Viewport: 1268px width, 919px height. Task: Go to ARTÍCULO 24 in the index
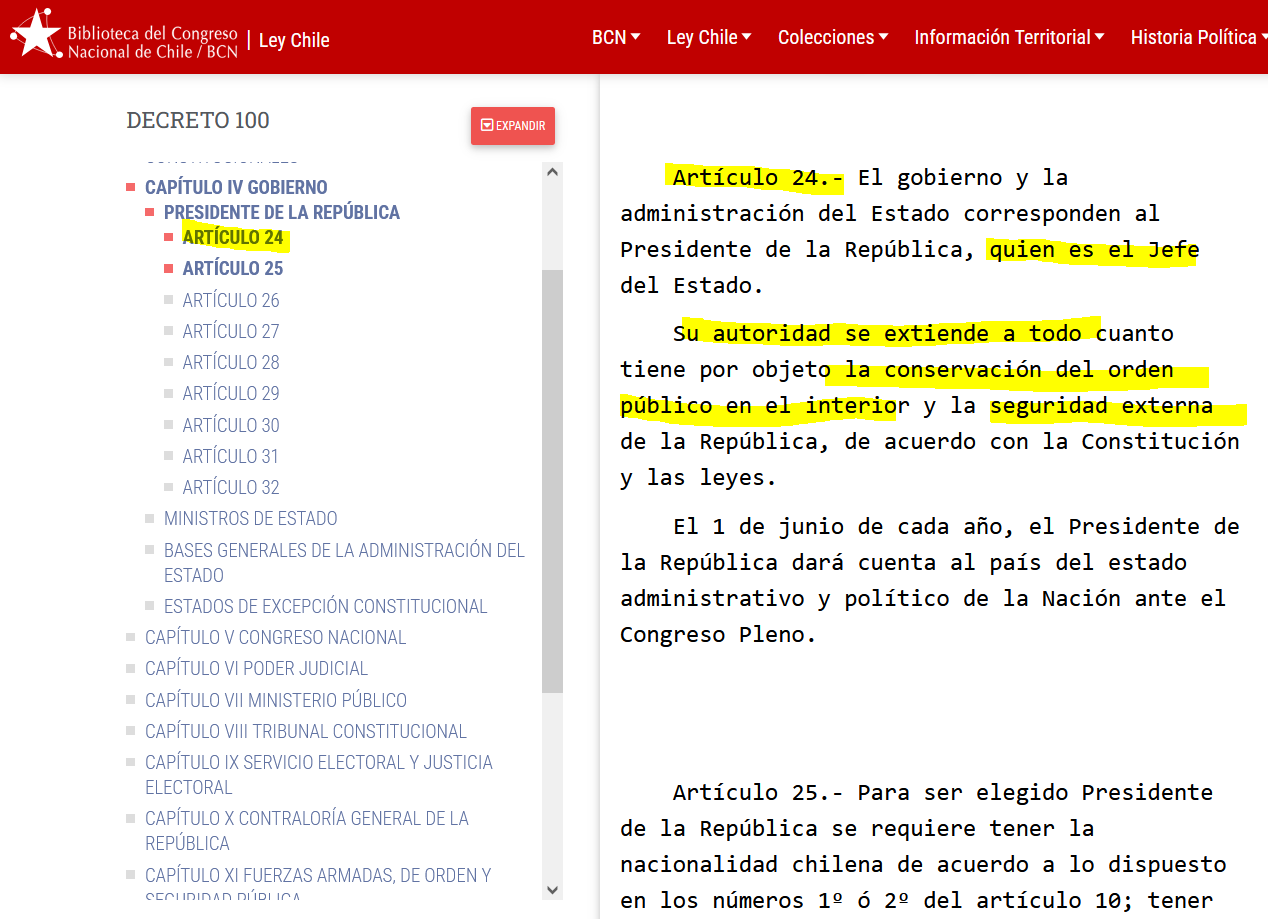(233, 238)
